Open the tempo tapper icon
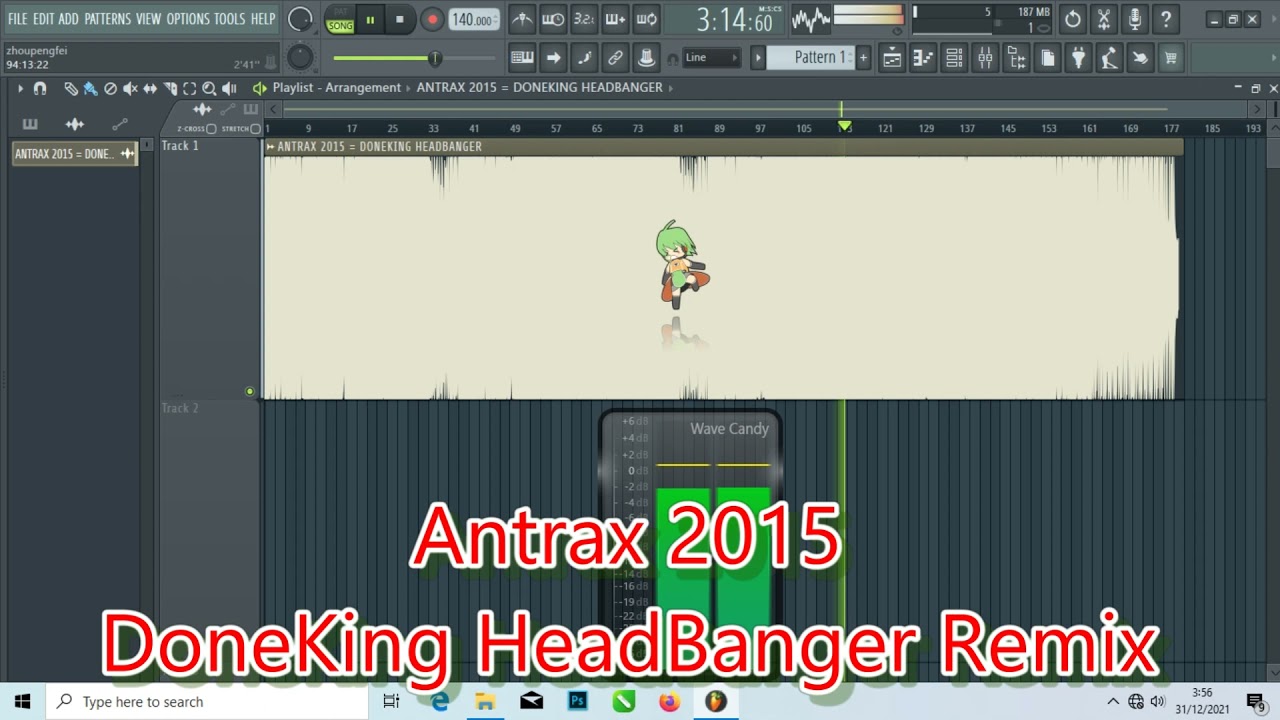 tap(1109, 58)
